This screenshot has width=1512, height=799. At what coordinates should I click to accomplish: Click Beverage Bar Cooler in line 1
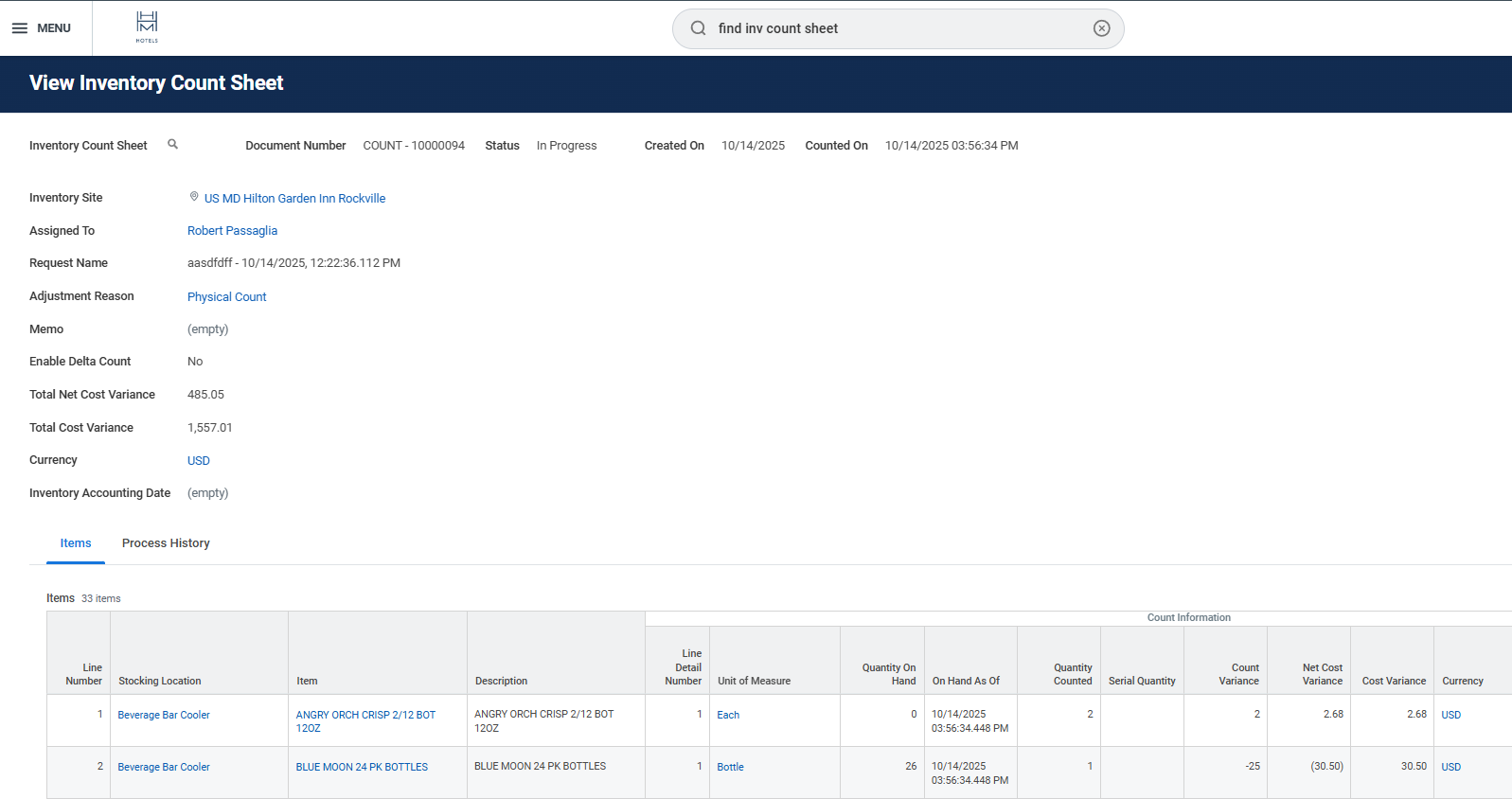(x=164, y=715)
